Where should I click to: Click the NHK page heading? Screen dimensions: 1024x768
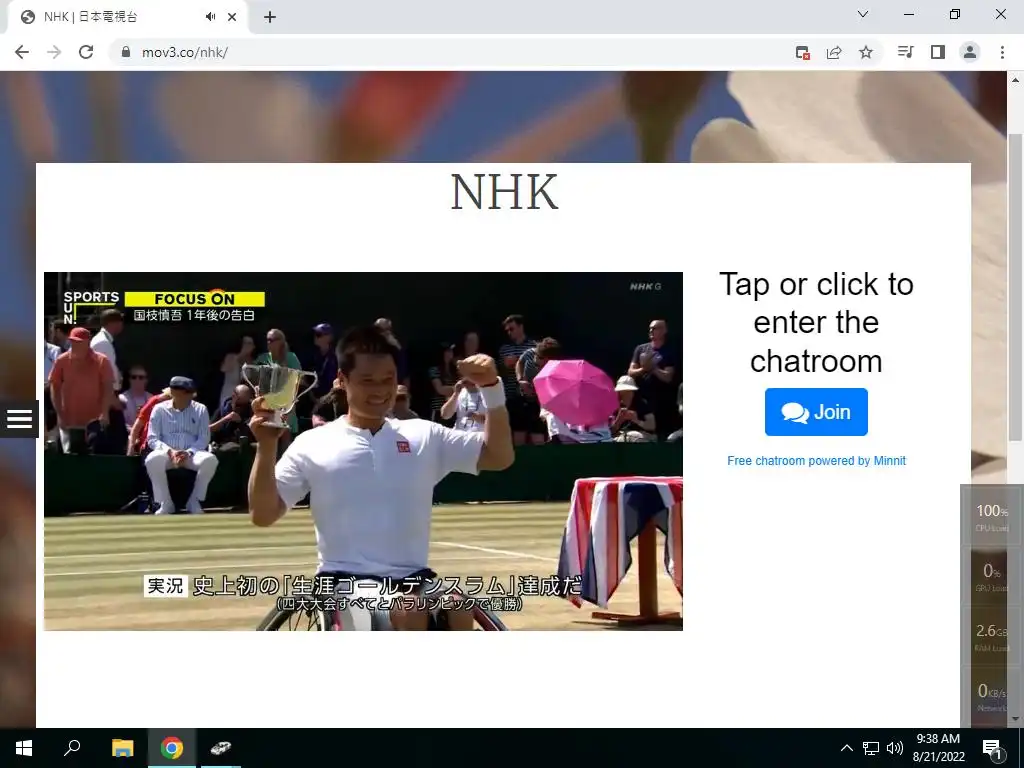(504, 192)
